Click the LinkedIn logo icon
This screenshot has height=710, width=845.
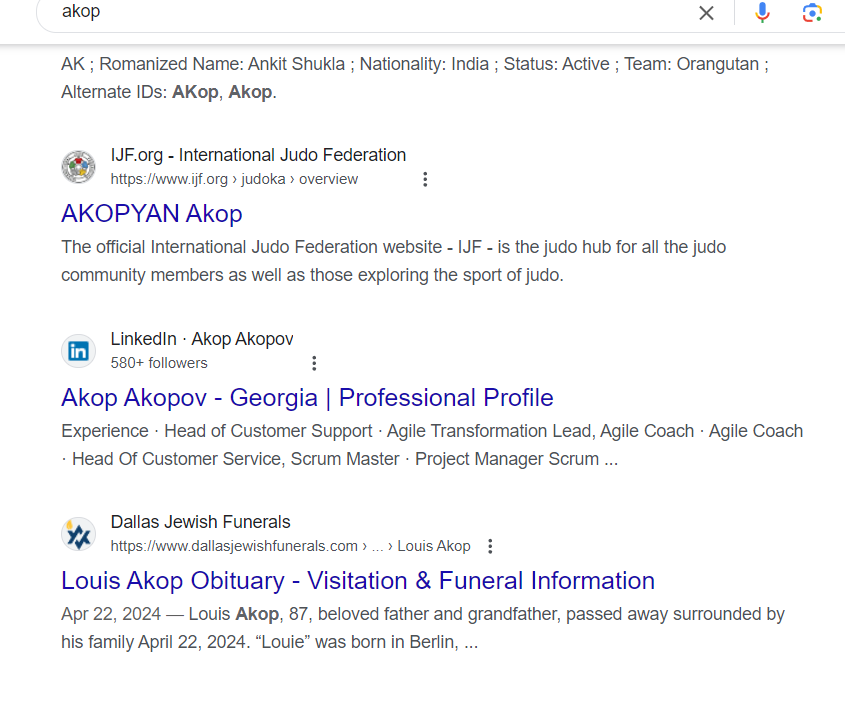click(x=79, y=351)
